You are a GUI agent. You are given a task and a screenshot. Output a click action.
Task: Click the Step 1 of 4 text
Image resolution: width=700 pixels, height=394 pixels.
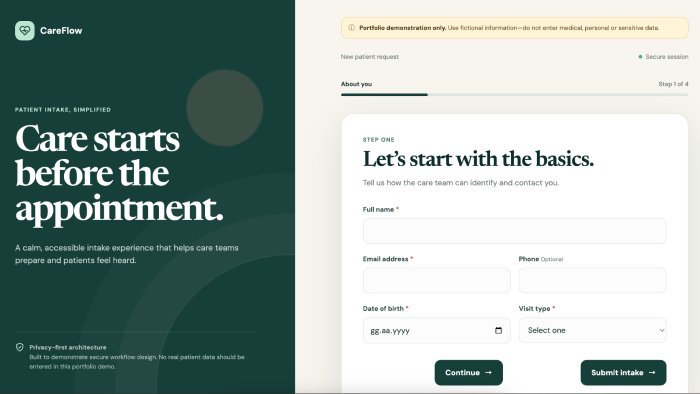(673, 84)
